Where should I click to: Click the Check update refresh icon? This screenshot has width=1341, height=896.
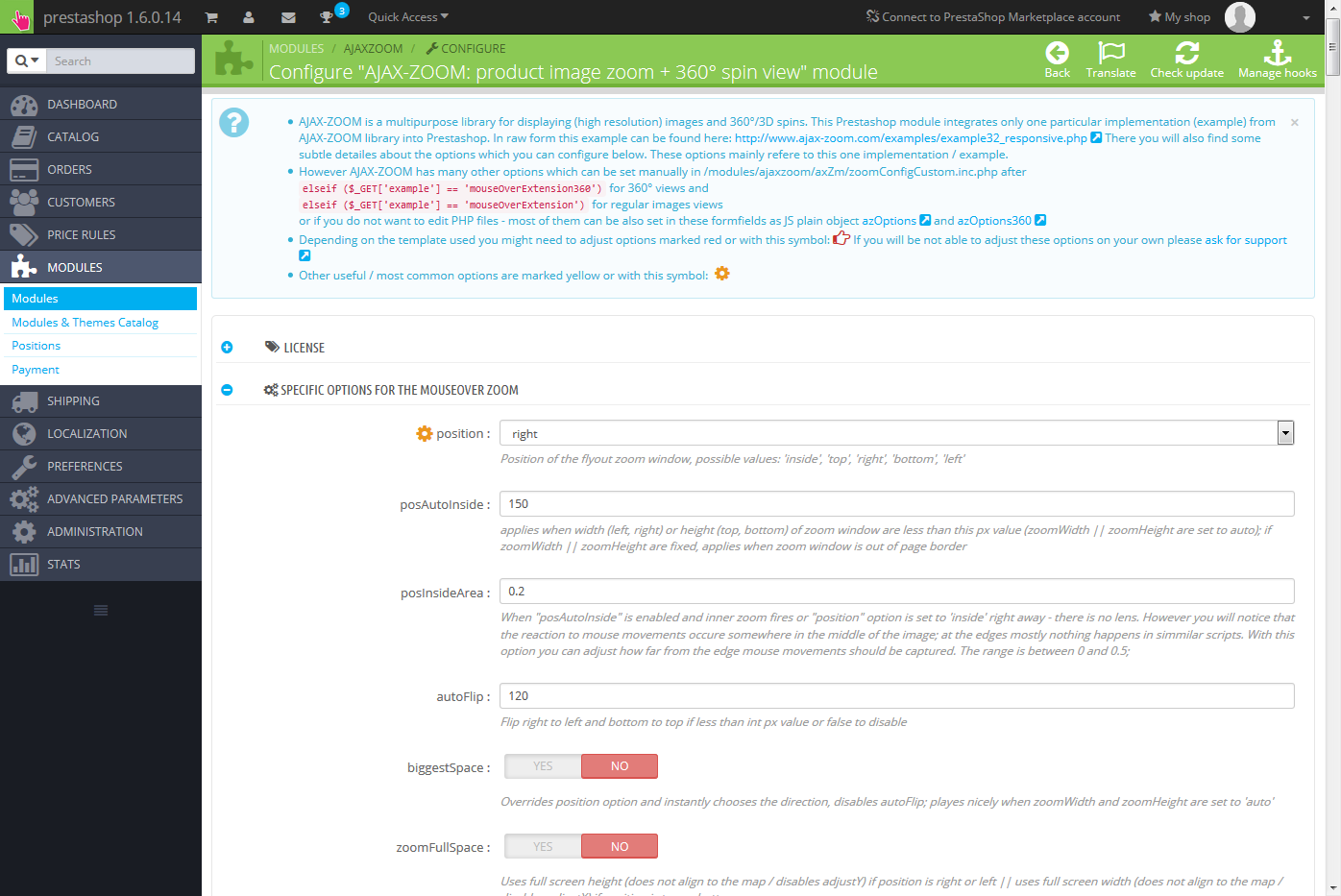[x=1187, y=53]
